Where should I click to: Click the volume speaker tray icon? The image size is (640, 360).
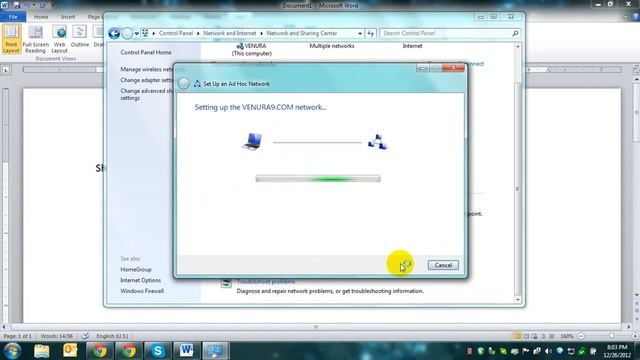coord(548,351)
